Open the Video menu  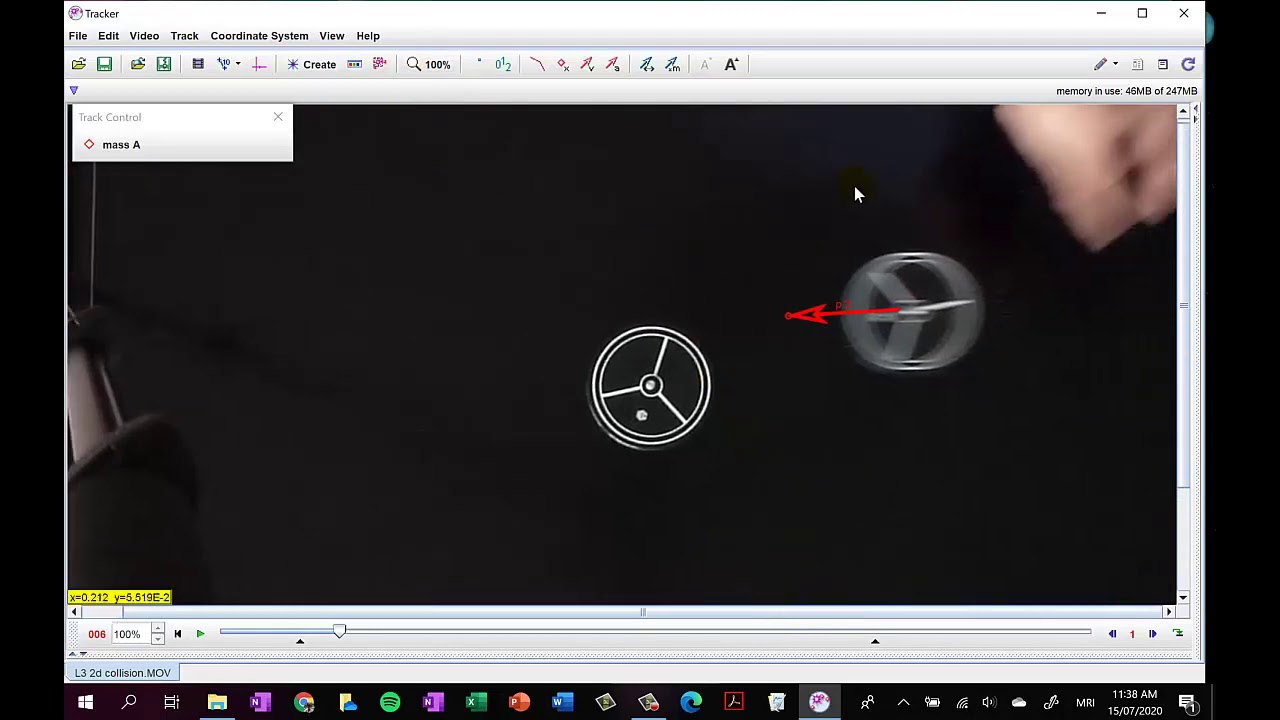point(144,36)
